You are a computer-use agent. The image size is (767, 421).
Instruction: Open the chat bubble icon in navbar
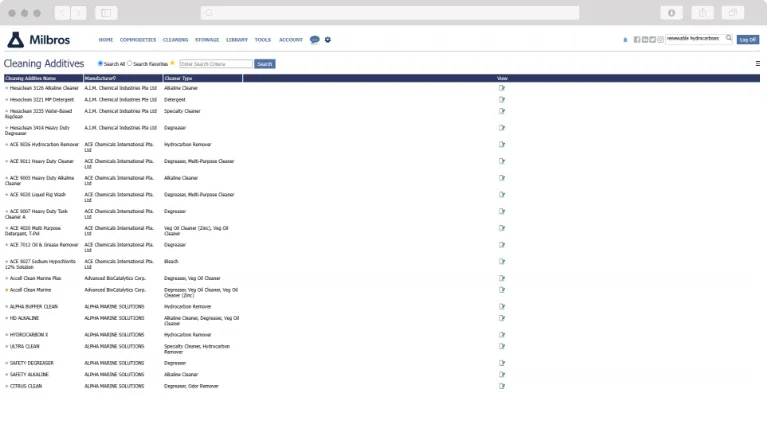pos(314,40)
